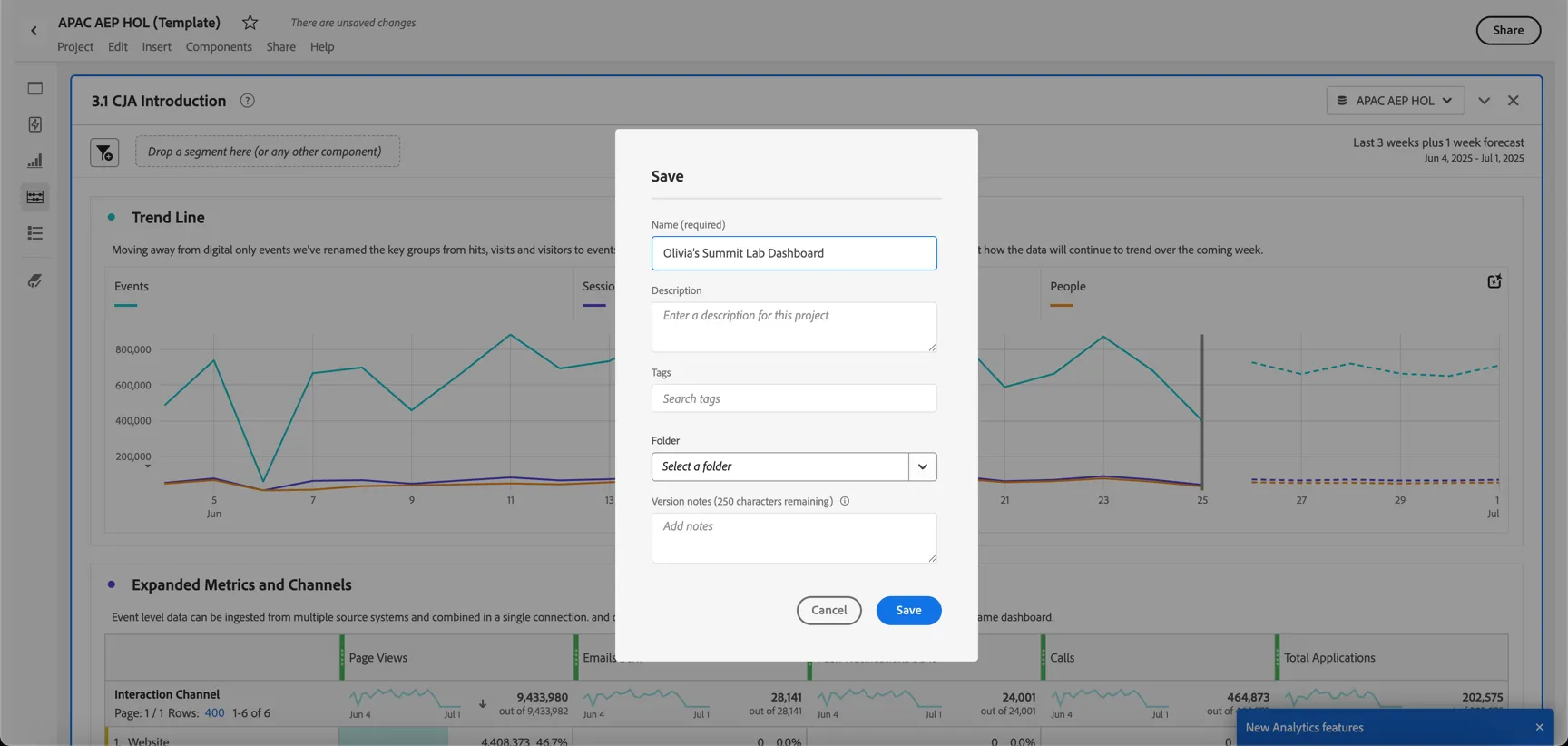Click the teal dot beside Trend Line

(112, 217)
